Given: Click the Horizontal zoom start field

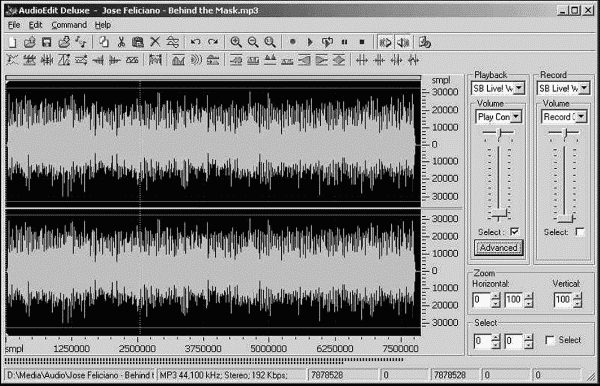Looking at the screenshot, I should pyautogui.click(x=481, y=300).
